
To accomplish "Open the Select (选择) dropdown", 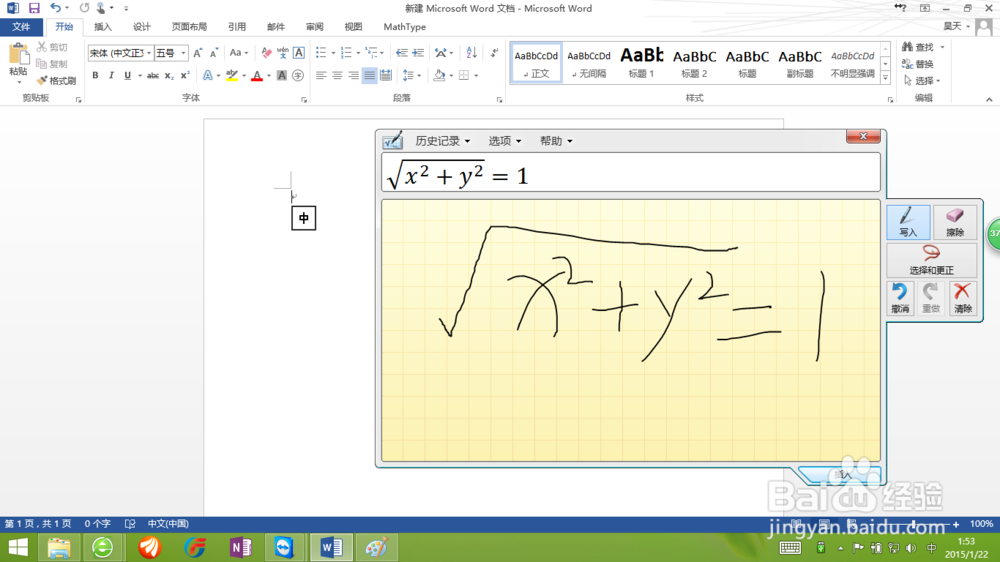I will (922, 80).
